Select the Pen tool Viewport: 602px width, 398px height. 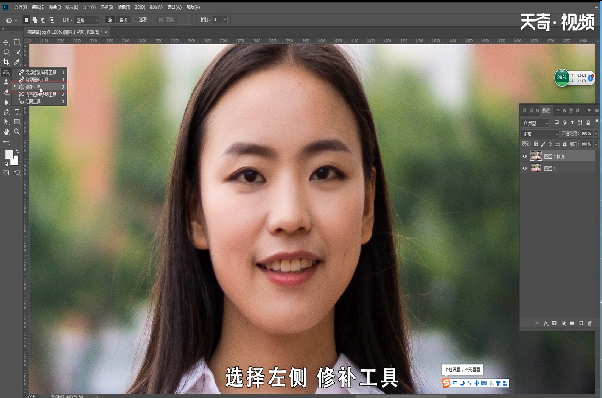[x=6, y=112]
